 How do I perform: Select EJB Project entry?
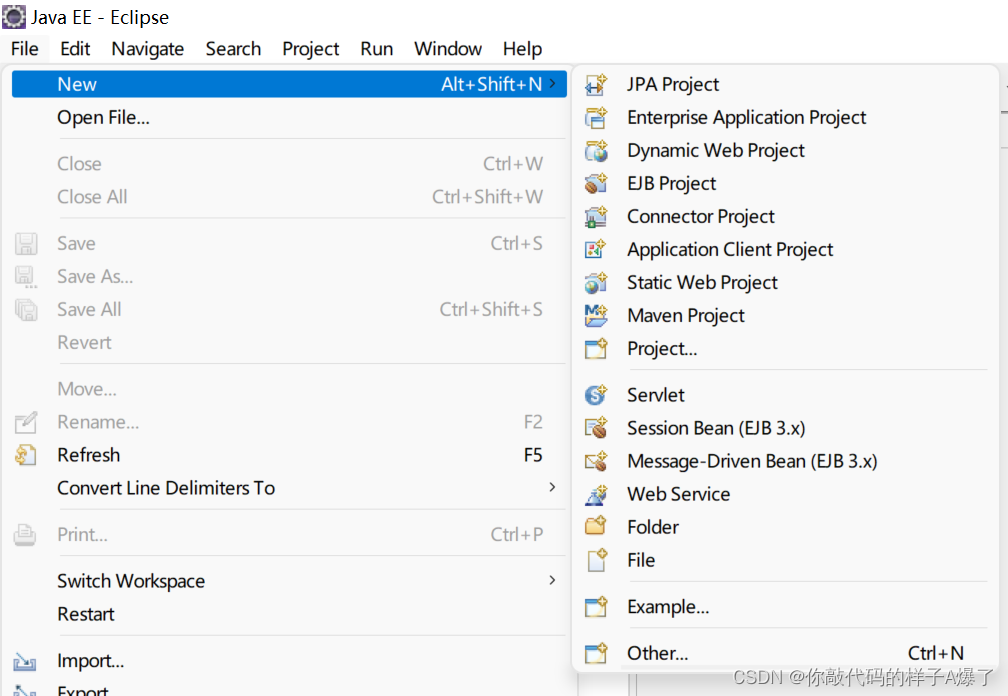(x=786, y=184)
